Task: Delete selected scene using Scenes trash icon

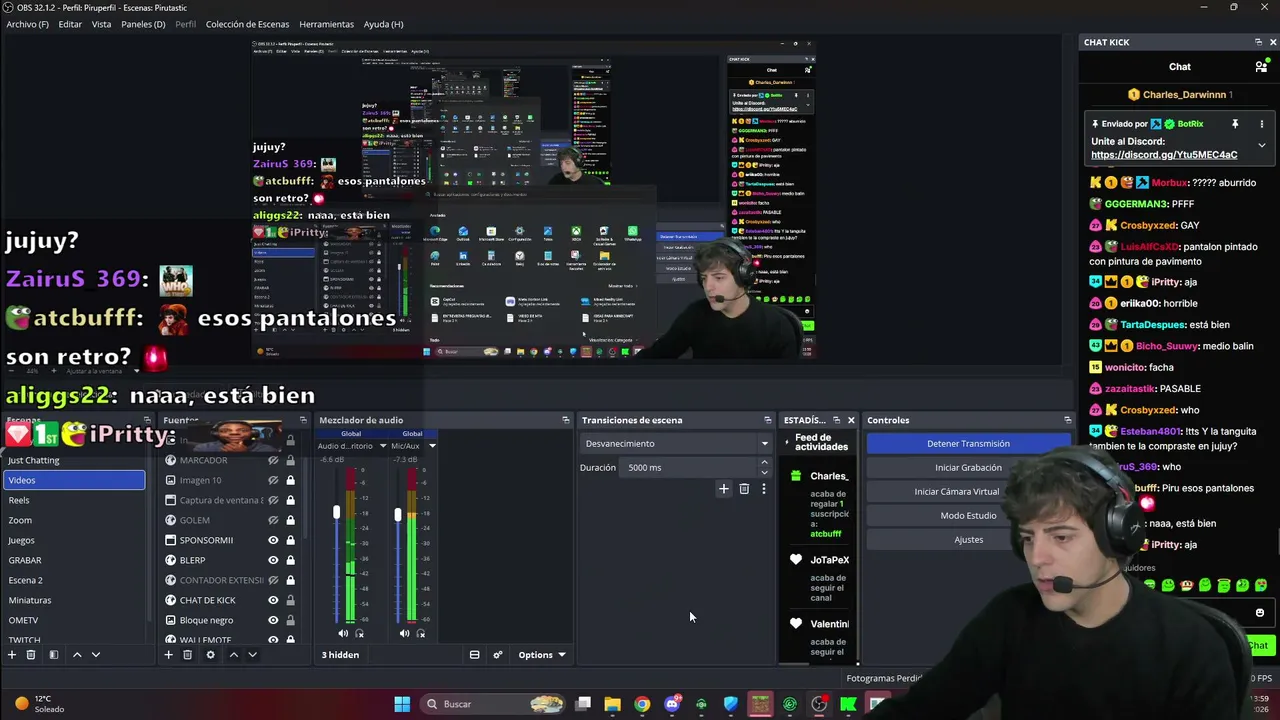Action: pos(31,655)
